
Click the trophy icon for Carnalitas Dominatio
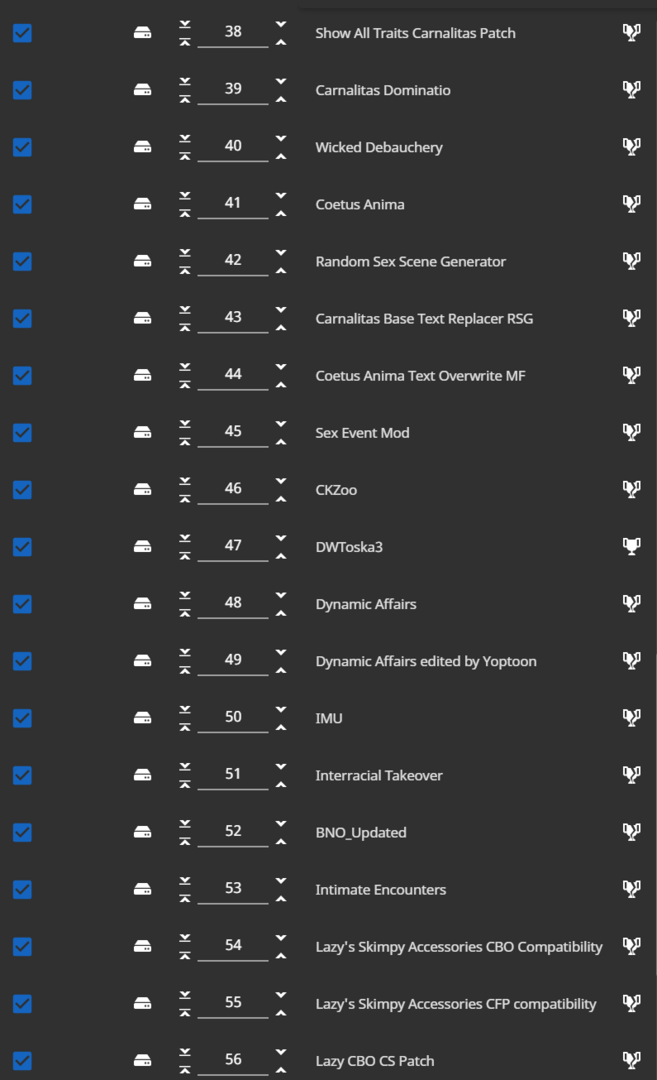click(x=632, y=90)
